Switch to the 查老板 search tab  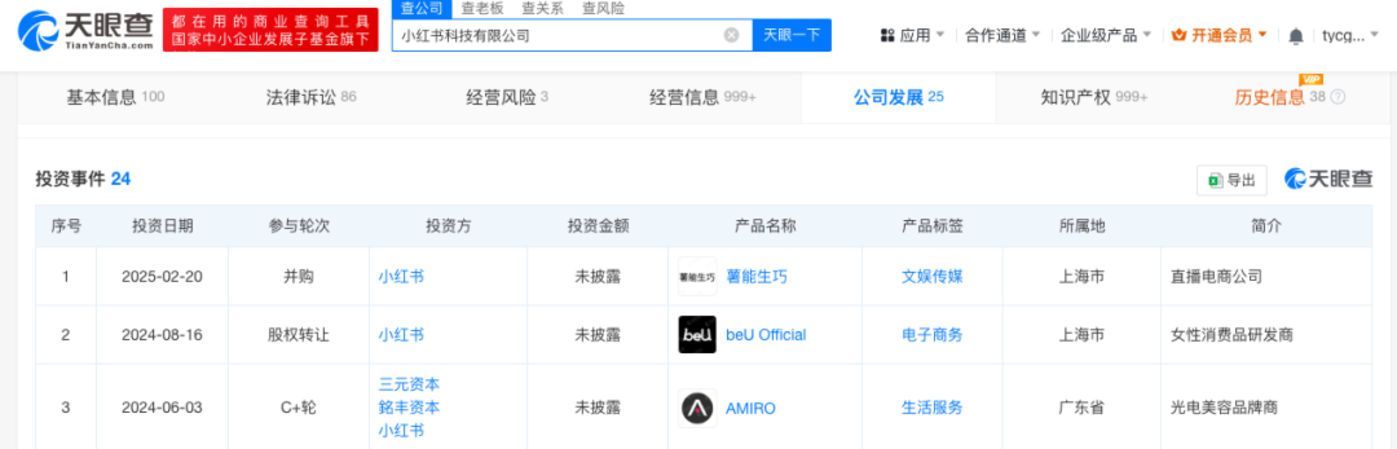tap(482, 8)
